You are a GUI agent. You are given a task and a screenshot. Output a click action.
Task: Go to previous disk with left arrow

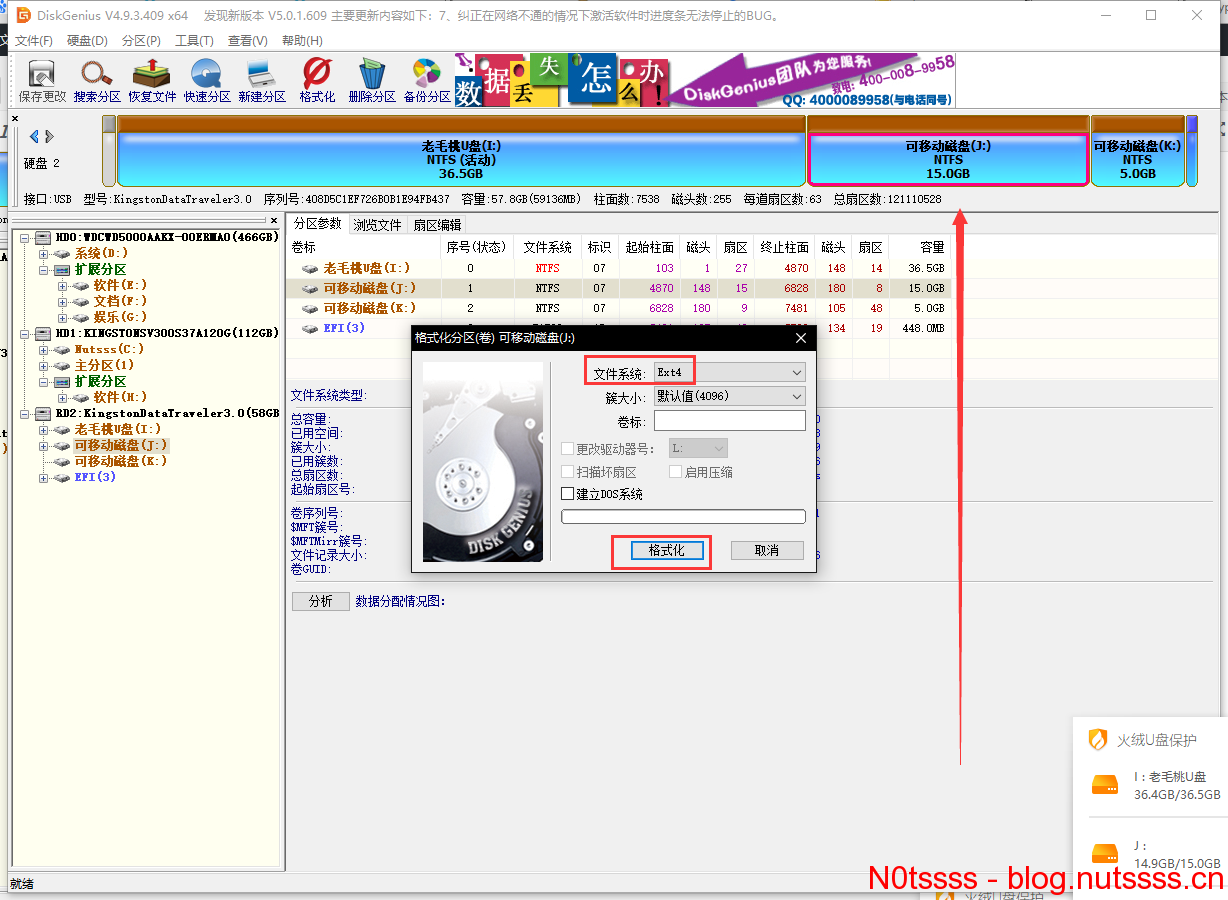click(34, 136)
